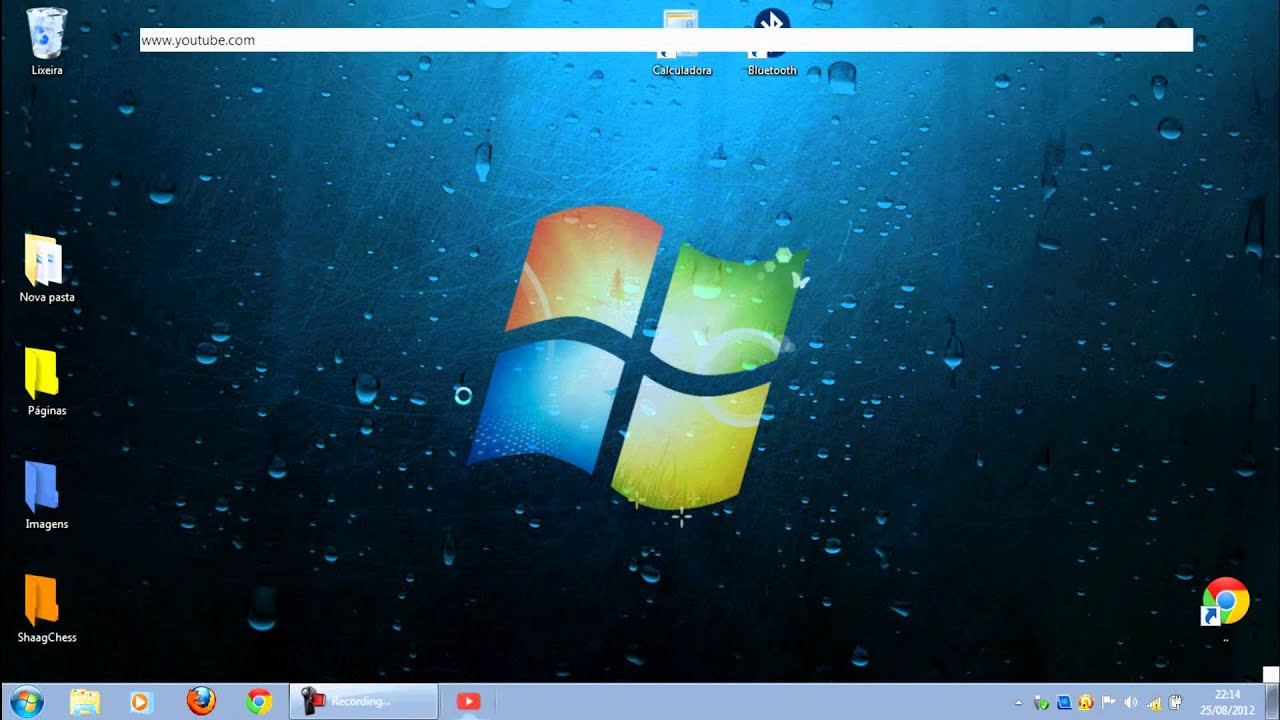1280x720 pixels.
Task: Select the Bluetooth desktop shortcut
Action: coord(772,44)
